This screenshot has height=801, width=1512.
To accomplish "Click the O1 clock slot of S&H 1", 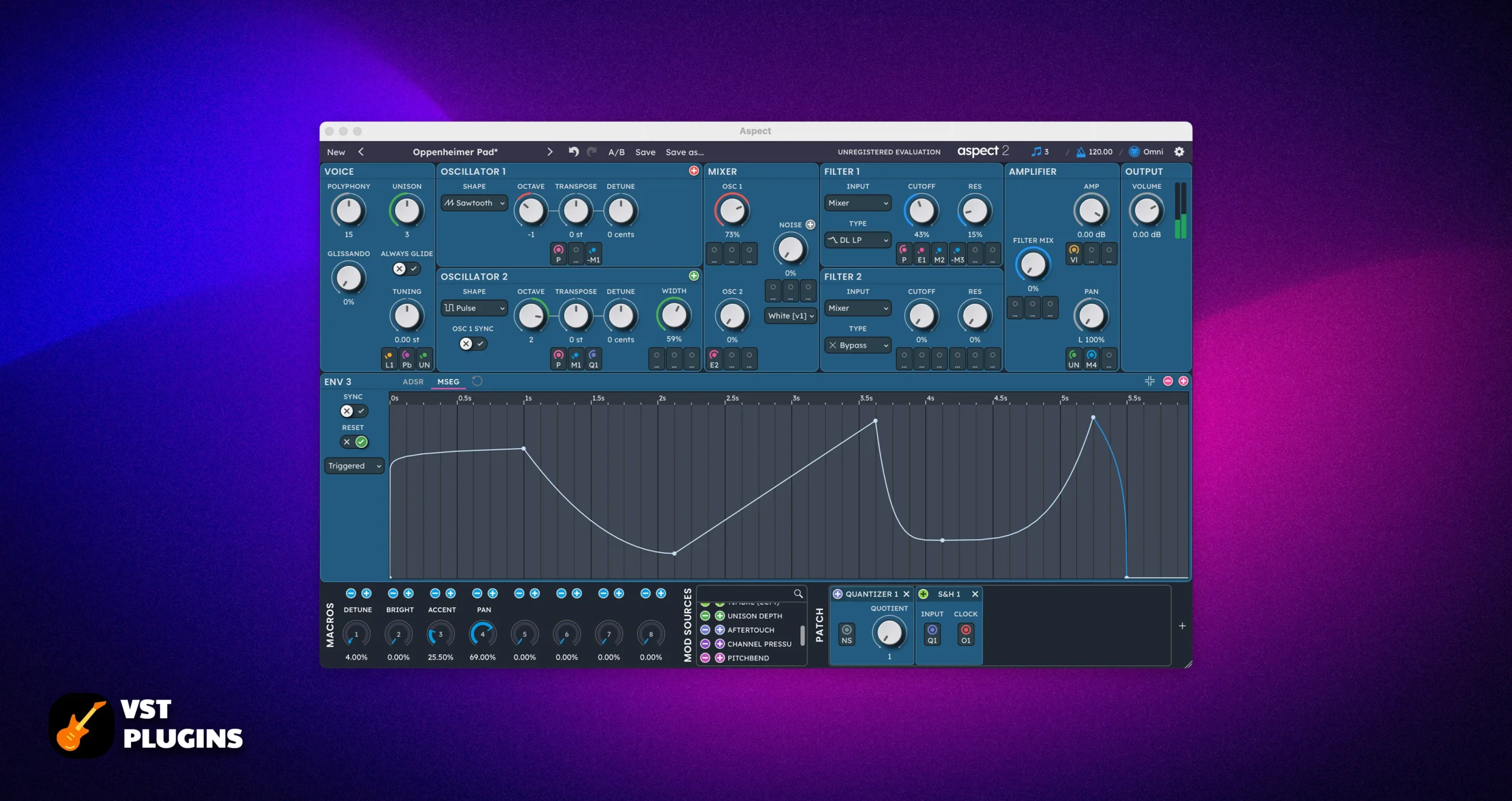I will point(966,633).
